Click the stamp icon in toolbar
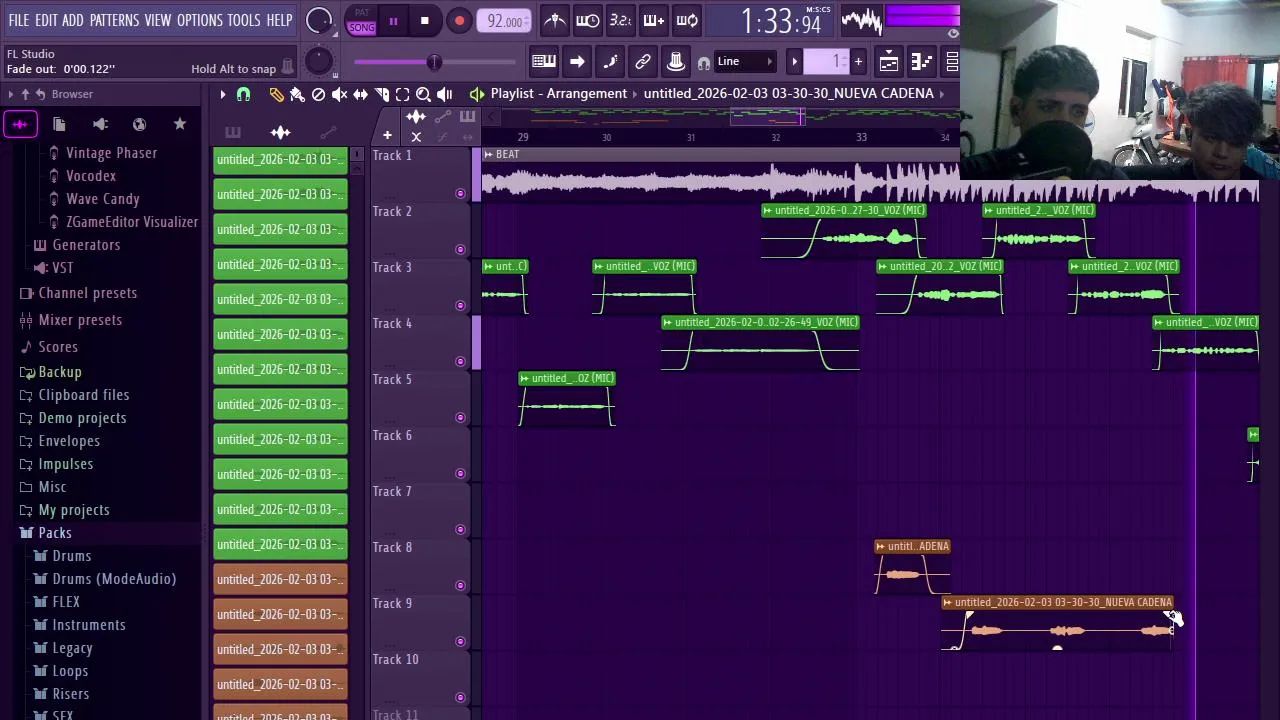The width and height of the screenshot is (1280, 720). (676, 62)
